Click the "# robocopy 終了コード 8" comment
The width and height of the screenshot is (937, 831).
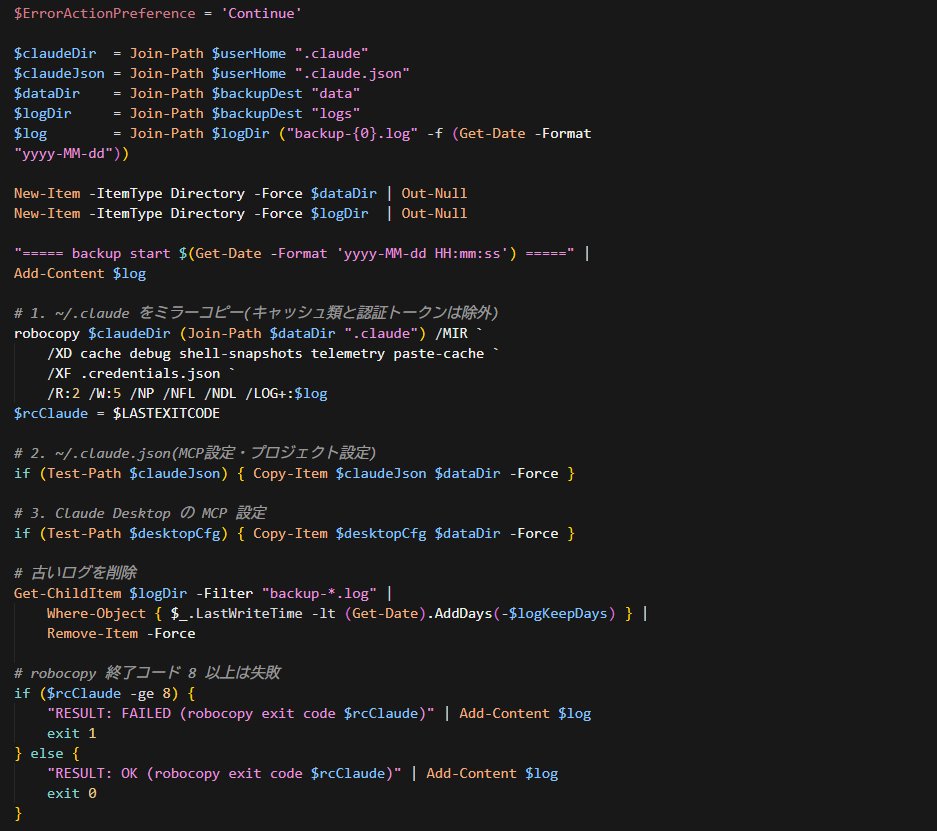(x=147, y=673)
